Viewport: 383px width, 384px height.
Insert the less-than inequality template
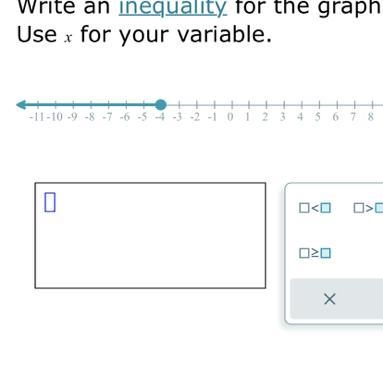[315, 208]
